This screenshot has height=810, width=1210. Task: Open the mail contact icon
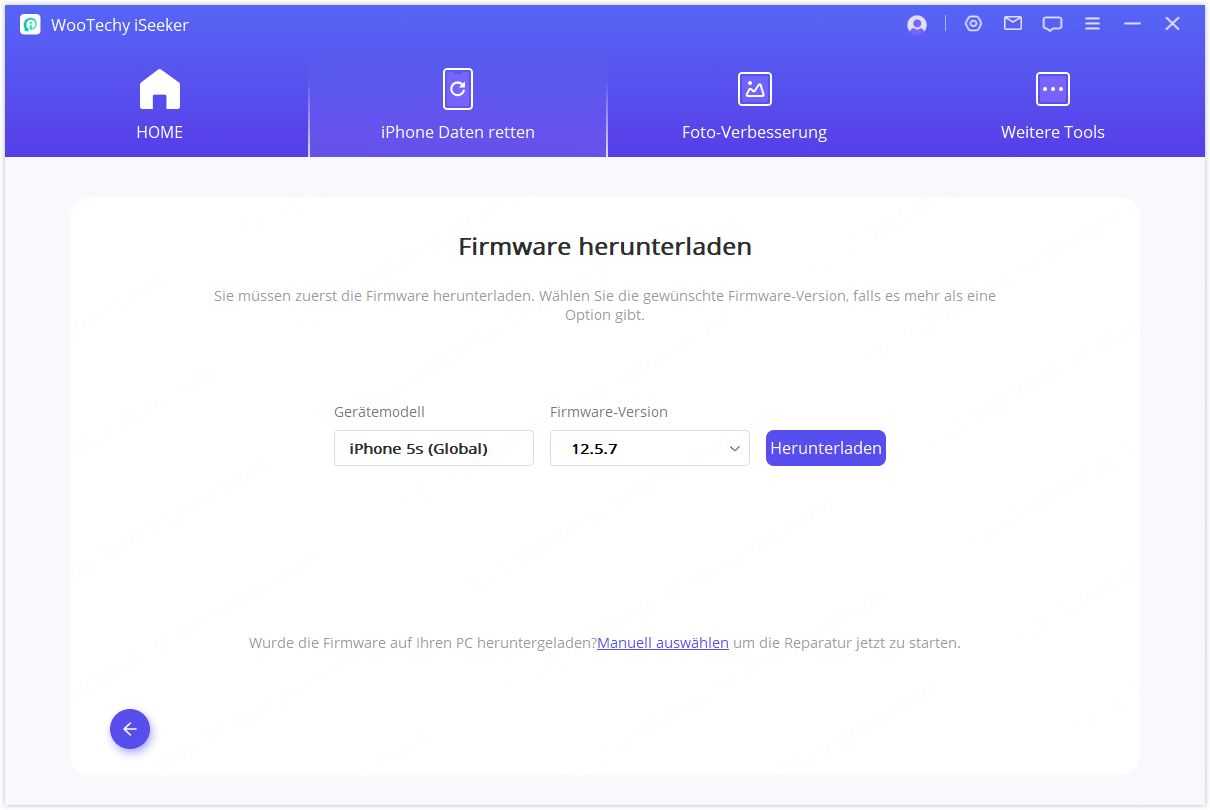(1012, 23)
